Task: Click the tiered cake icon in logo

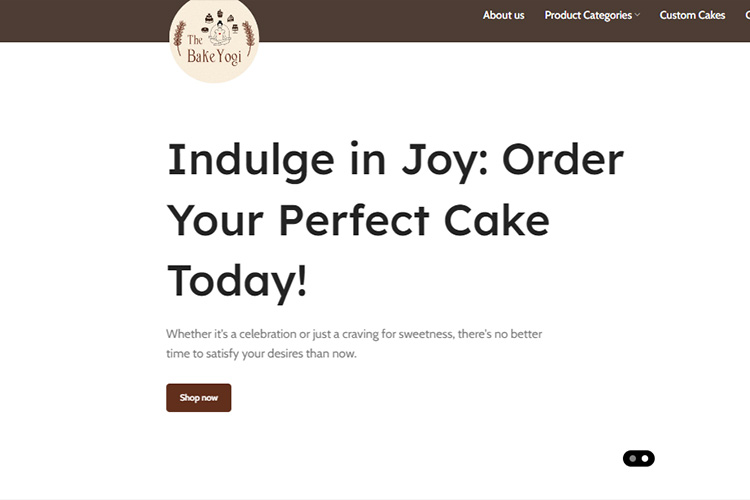Action: pyautogui.click(x=209, y=18)
